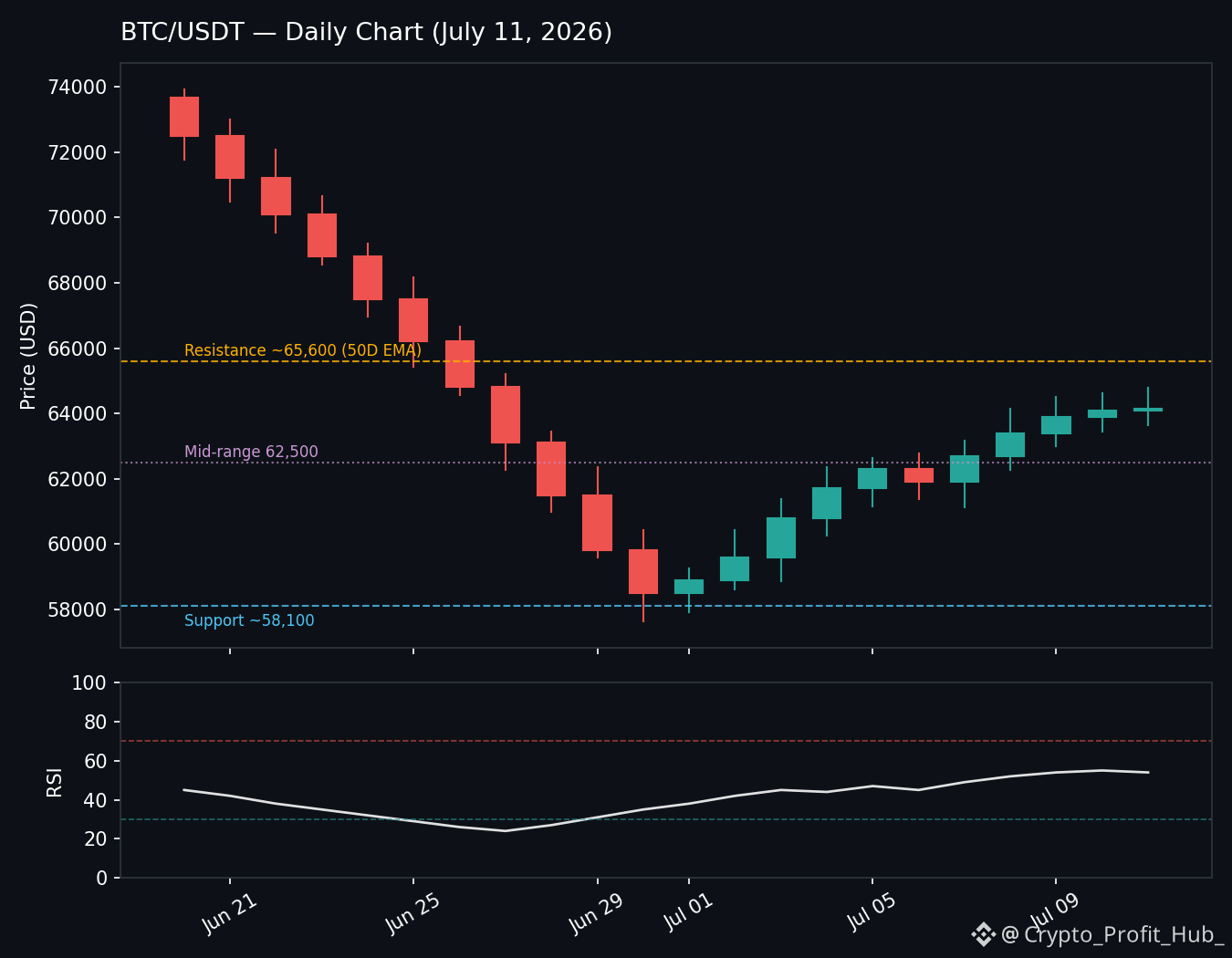Viewport: 1232px width, 958px height.
Task: Click the green candle at Jul 05
Action: coord(872,479)
